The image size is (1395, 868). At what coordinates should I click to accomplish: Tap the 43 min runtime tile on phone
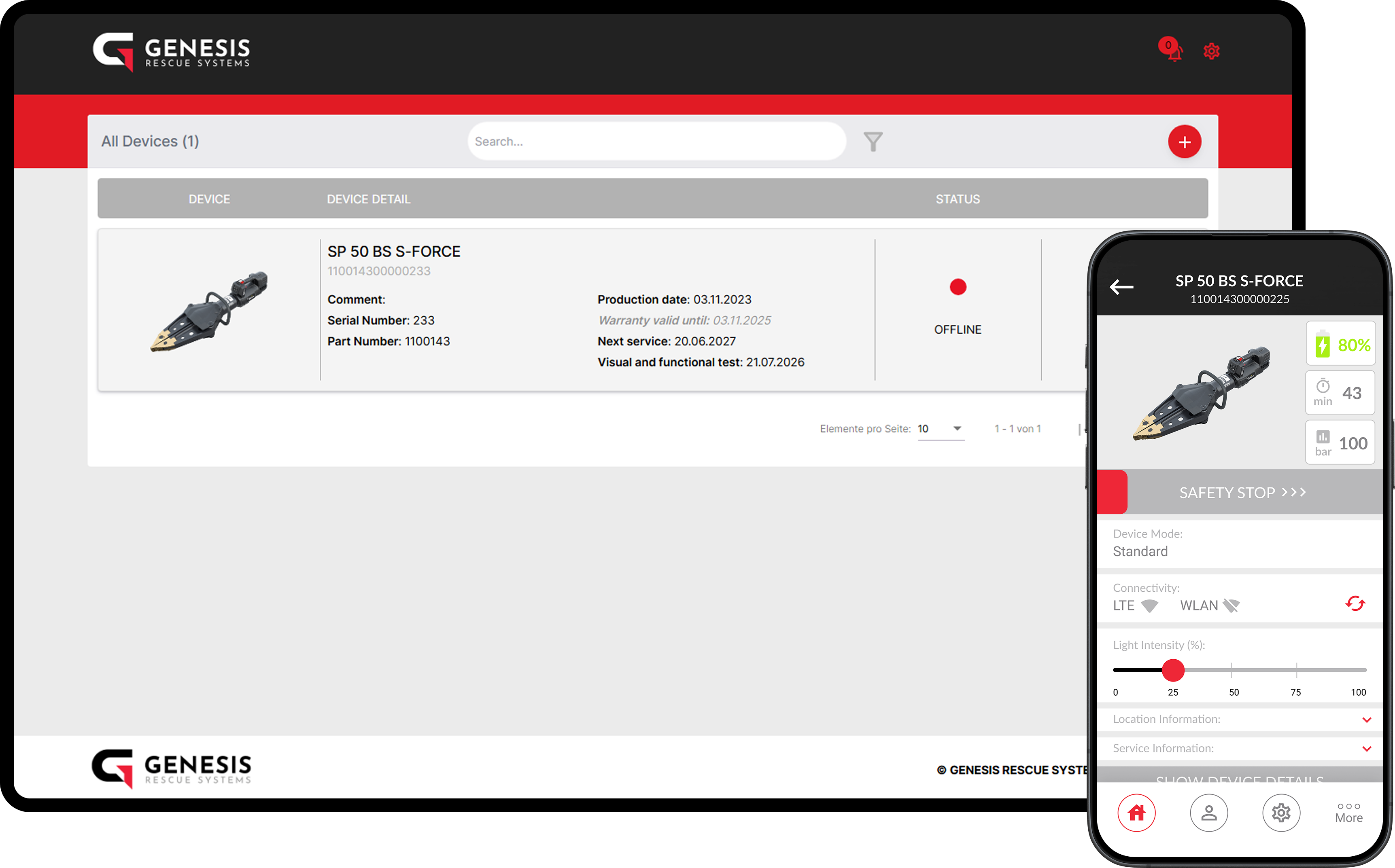pos(1340,393)
